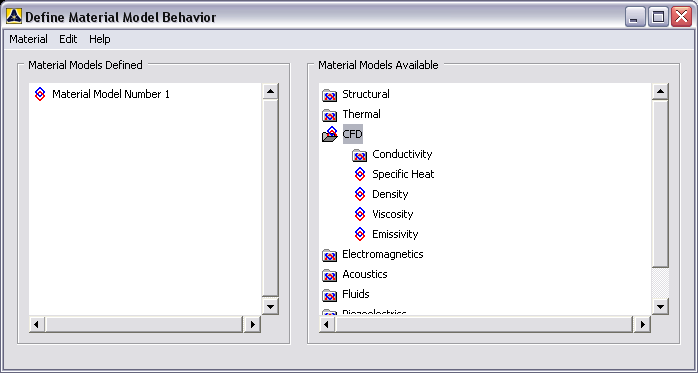Click the Electromagnetics folder icon
Viewport: 698px width, 373px height.
pos(329,255)
